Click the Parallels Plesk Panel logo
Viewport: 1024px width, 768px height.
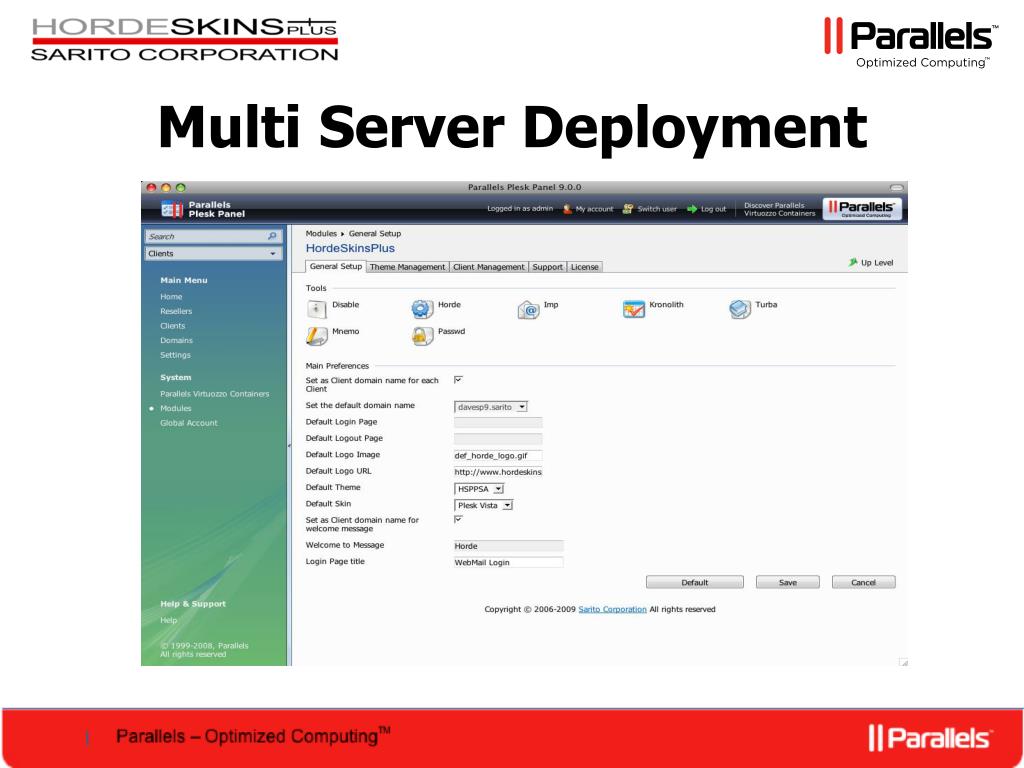coord(204,209)
